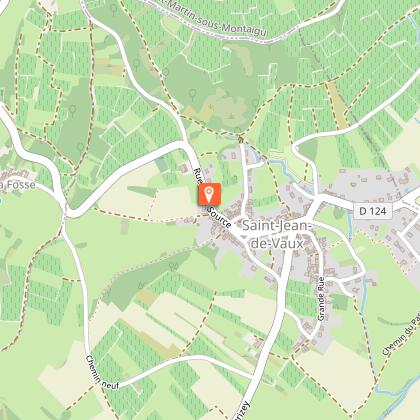Select the Chemin du Pa path label
This screenshot has height=420, width=420.
coord(401,336)
